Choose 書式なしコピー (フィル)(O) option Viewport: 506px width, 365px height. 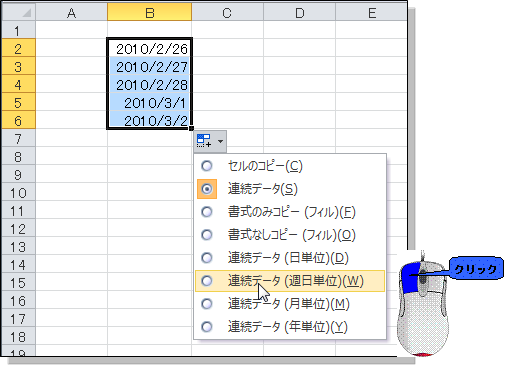[x=290, y=235]
